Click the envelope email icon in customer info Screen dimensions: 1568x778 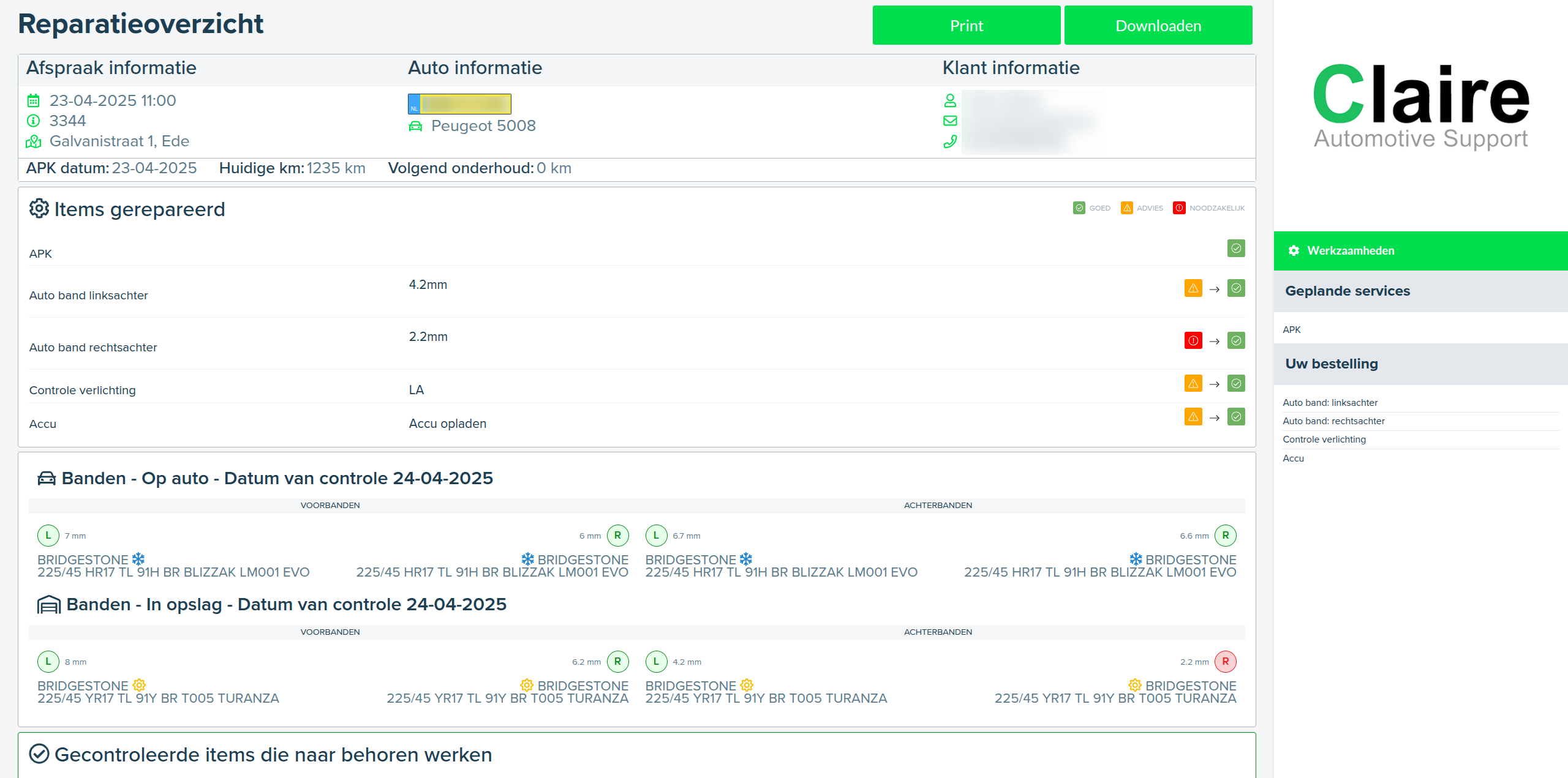[949, 121]
